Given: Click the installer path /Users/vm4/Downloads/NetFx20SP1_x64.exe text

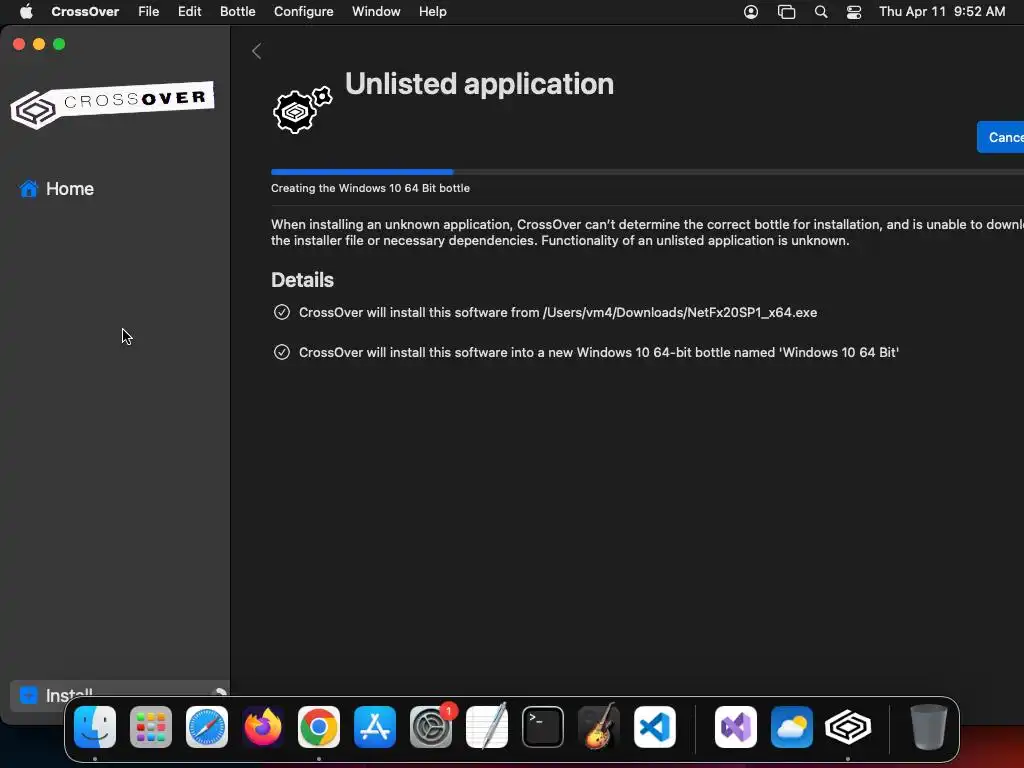Looking at the screenshot, I should click(680, 312).
